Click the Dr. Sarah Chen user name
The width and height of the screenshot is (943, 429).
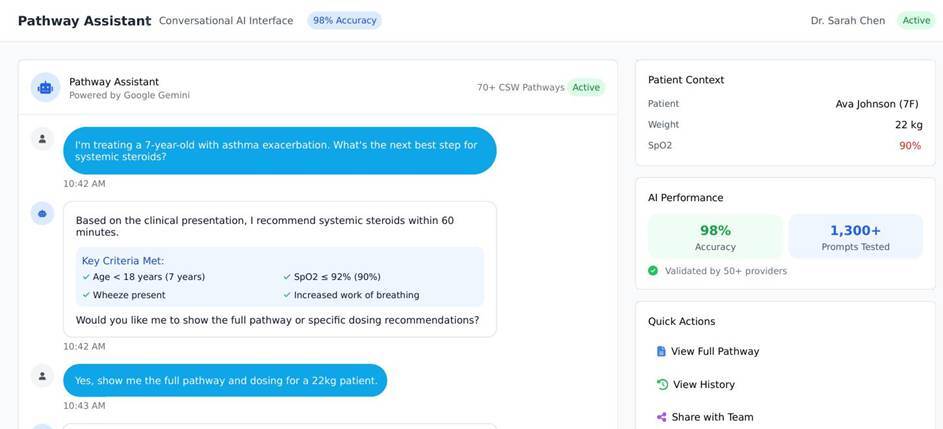pyautogui.click(x=848, y=20)
